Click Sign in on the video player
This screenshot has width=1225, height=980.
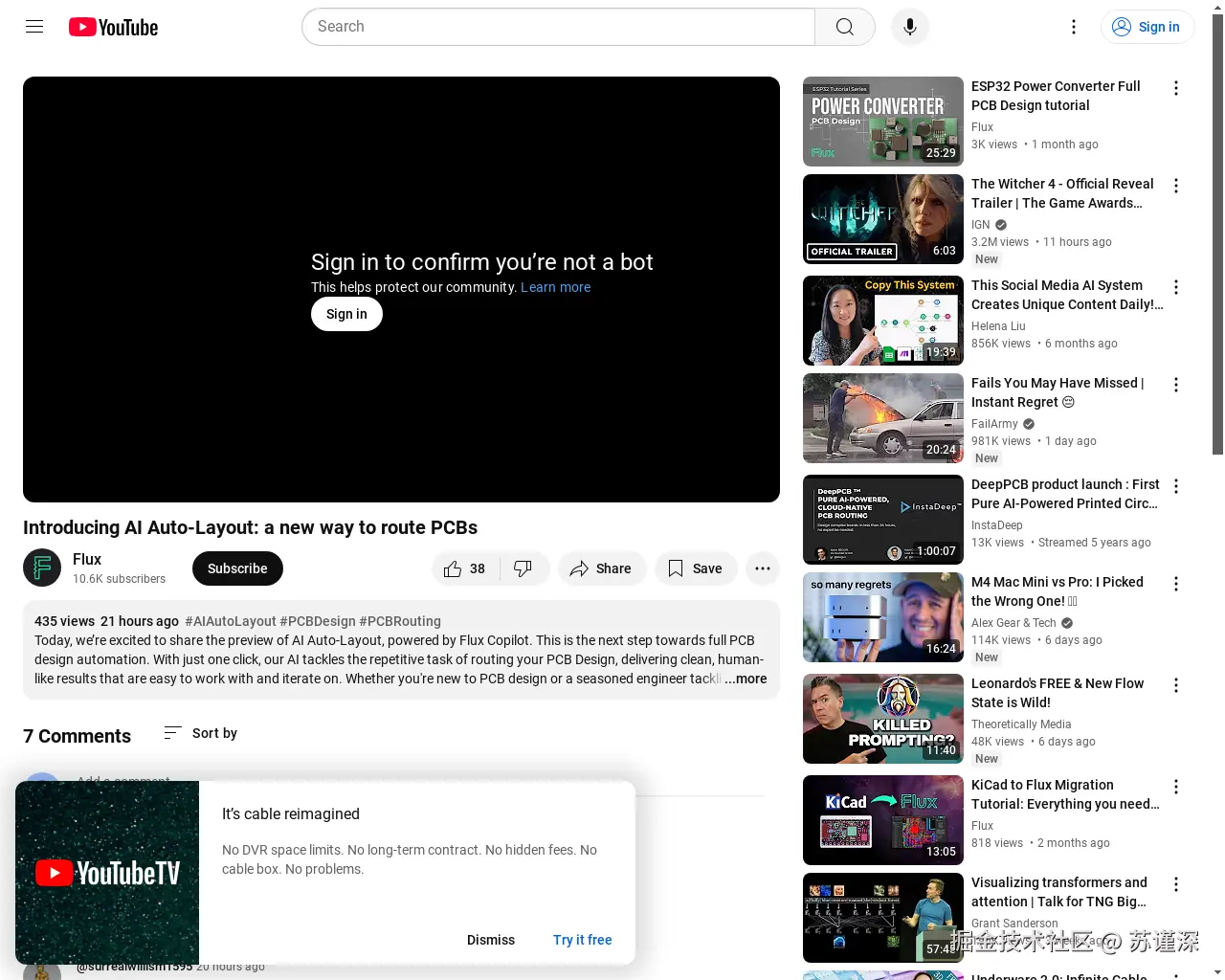tap(346, 314)
